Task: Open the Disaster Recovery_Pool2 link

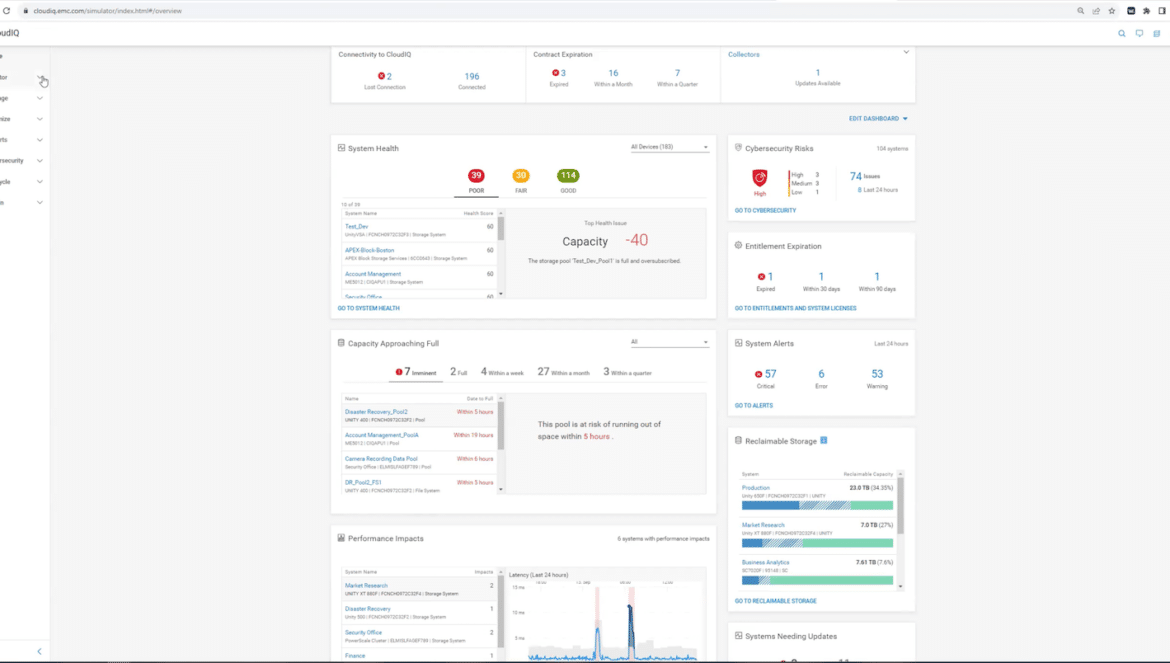Action: click(376, 412)
